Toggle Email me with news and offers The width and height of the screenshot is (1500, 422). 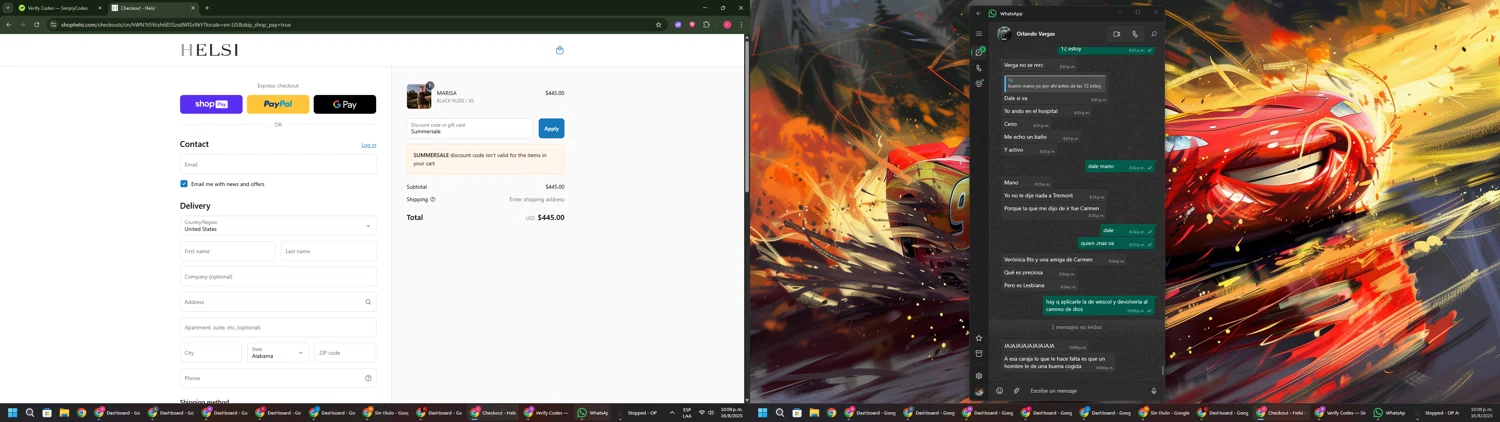tap(184, 184)
